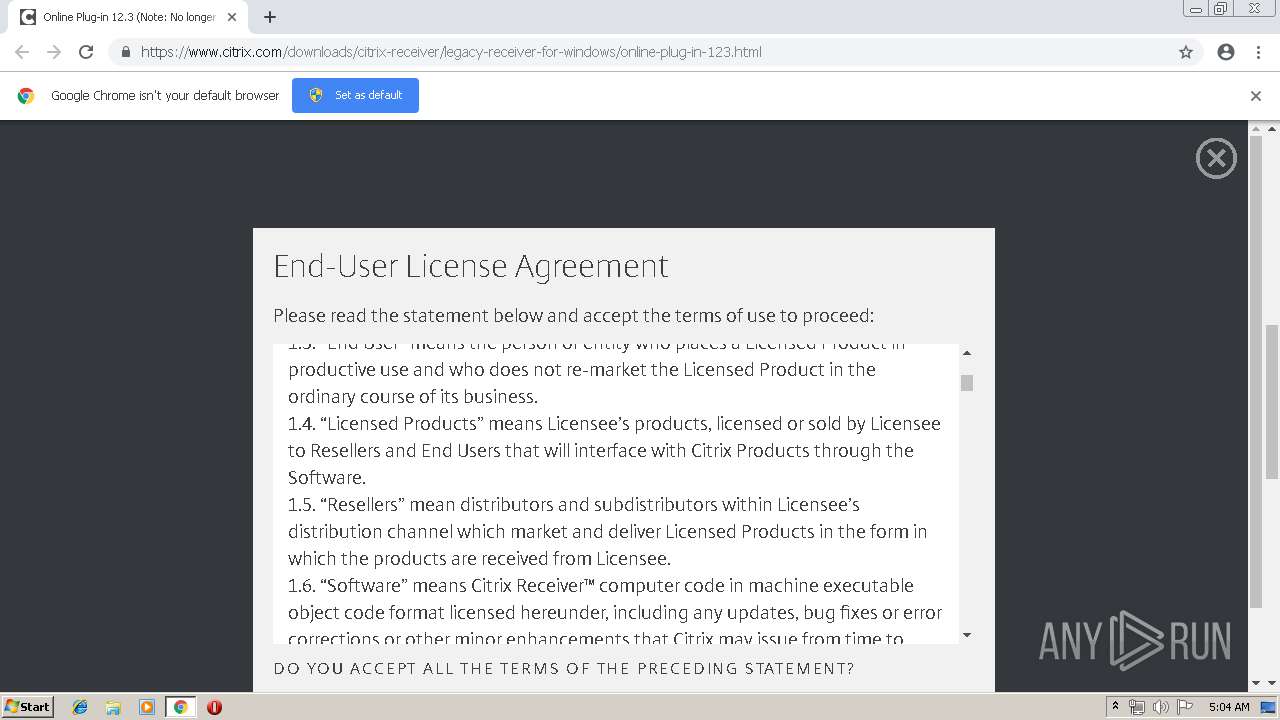Viewport: 1280px width, 720px height.
Task: Open the network tray icon
Action: pyautogui.click(x=1137, y=707)
